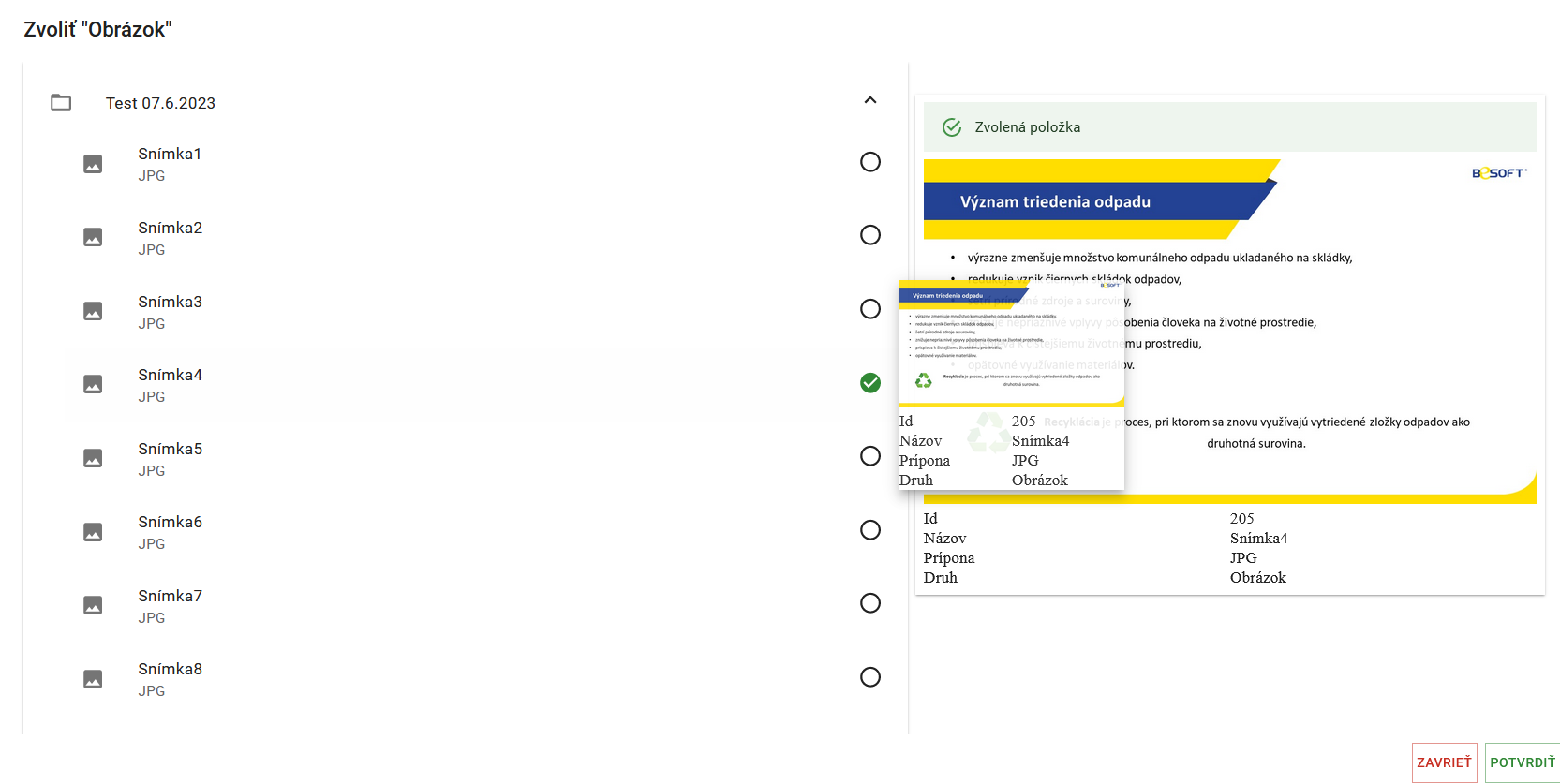The width and height of the screenshot is (1560, 784).
Task: Collapse the Test 07.6.2023 folder chevron
Action: tap(870, 100)
